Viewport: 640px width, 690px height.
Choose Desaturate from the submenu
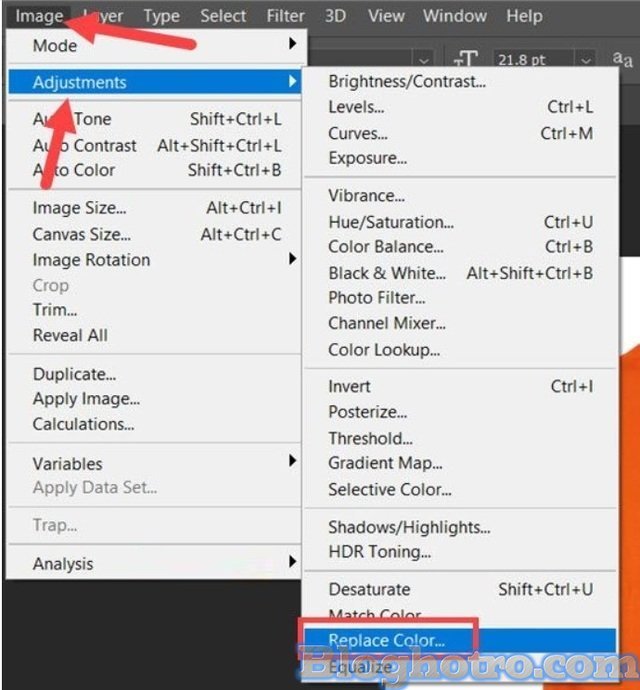369,590
